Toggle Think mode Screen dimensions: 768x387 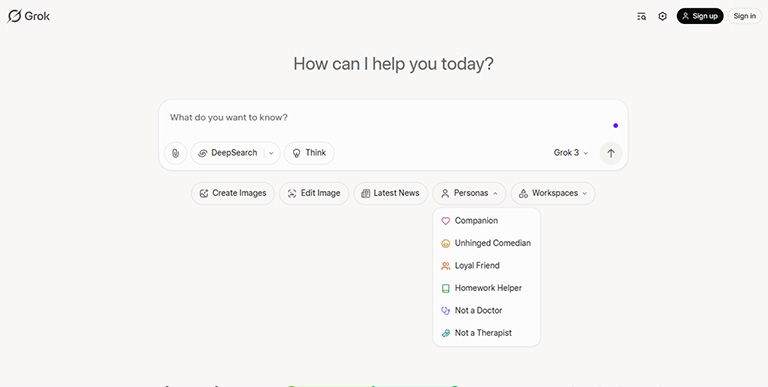[309, 153]
